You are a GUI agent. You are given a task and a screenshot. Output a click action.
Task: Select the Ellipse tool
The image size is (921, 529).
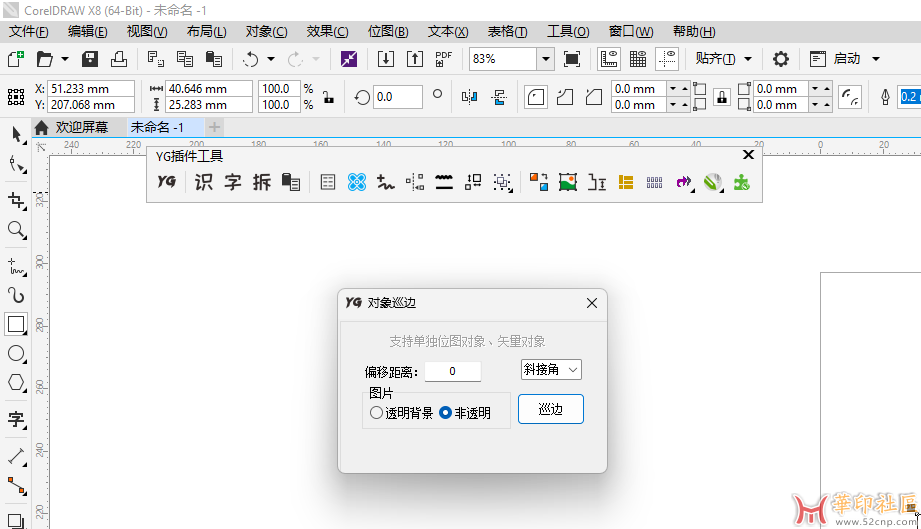tap(16, 353)
